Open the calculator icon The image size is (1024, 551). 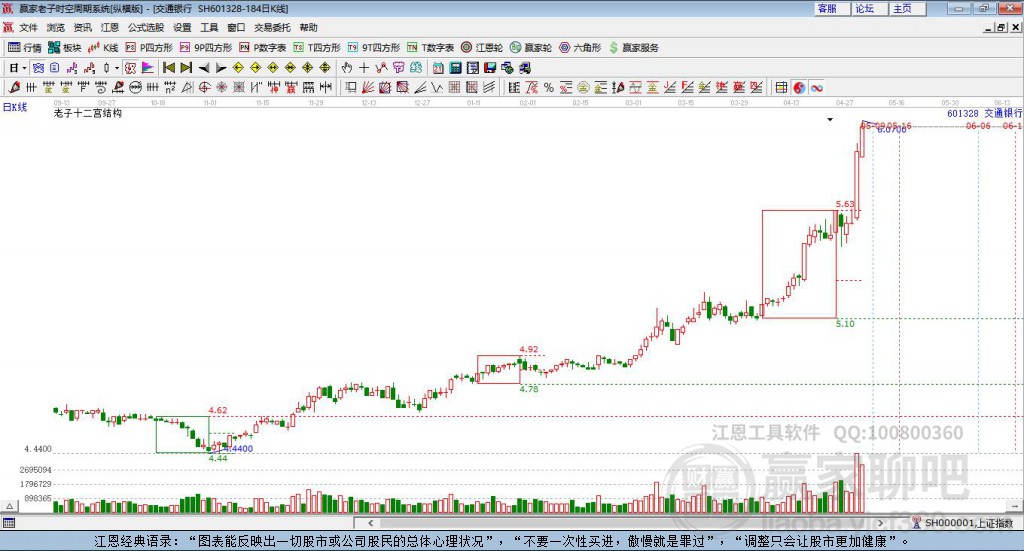(456, 68)
